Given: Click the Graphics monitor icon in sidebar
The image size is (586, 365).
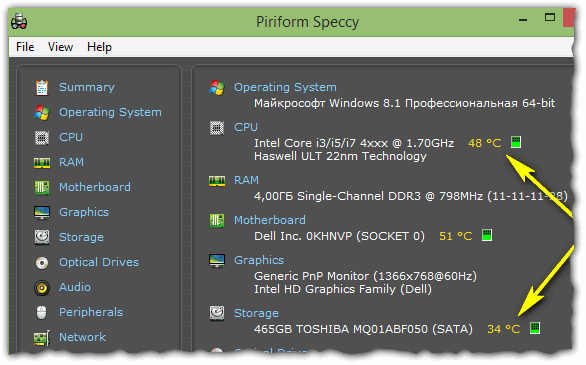Looking at the screenshot, I should click(42, 213).
